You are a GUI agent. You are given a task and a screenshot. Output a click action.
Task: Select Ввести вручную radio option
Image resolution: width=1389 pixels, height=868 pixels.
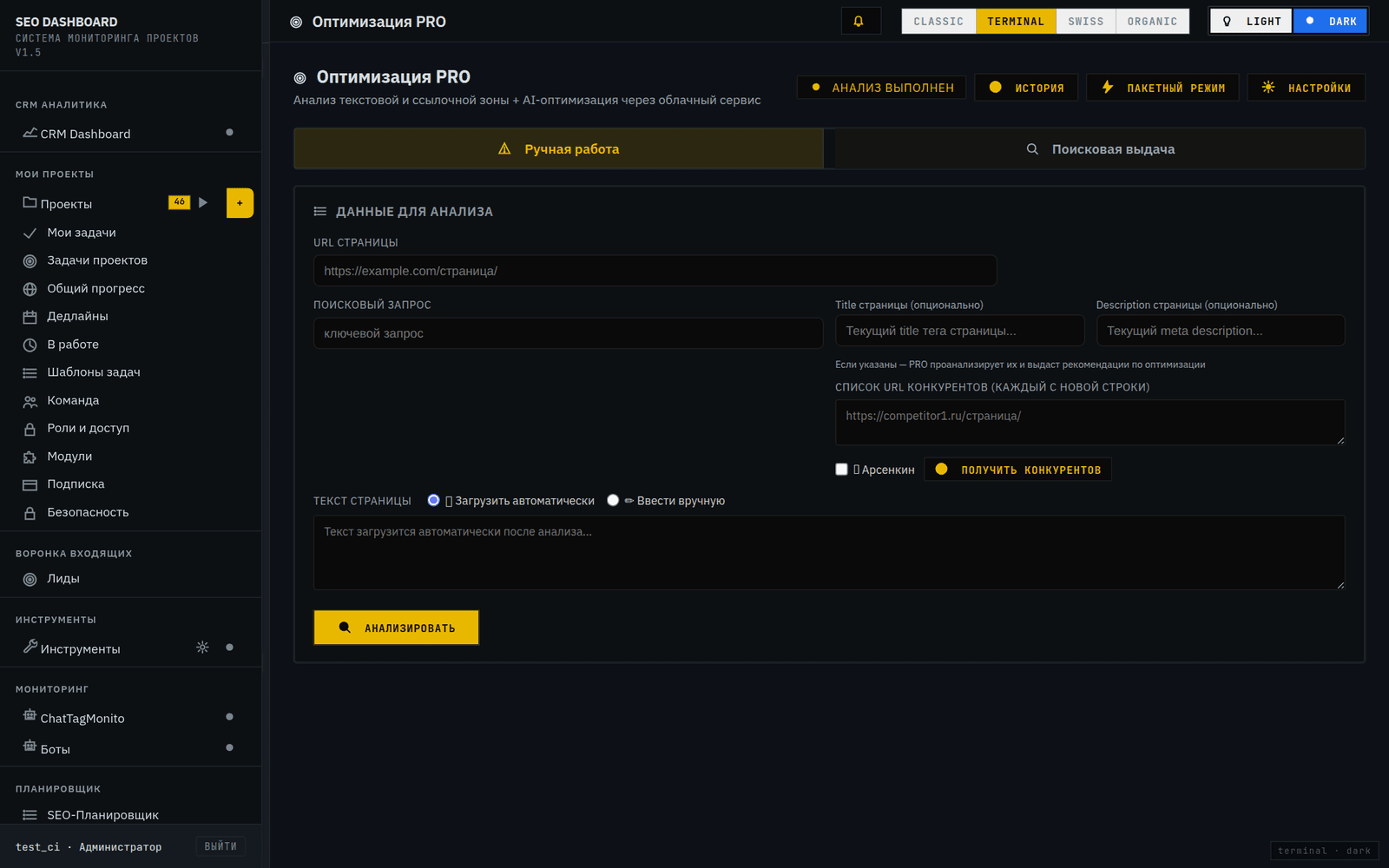613,500
